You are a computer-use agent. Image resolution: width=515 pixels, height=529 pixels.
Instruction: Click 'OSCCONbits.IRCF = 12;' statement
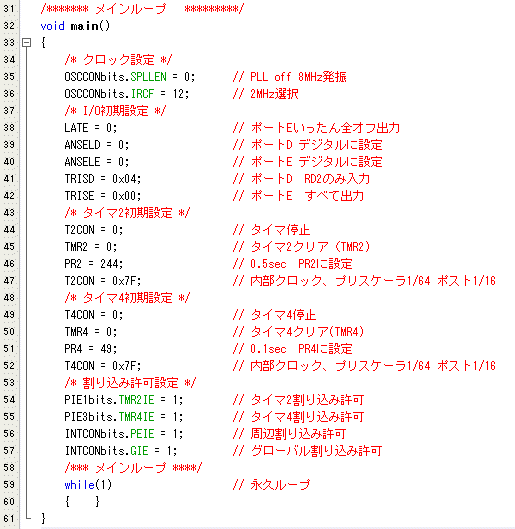click(x=127, y=94)
